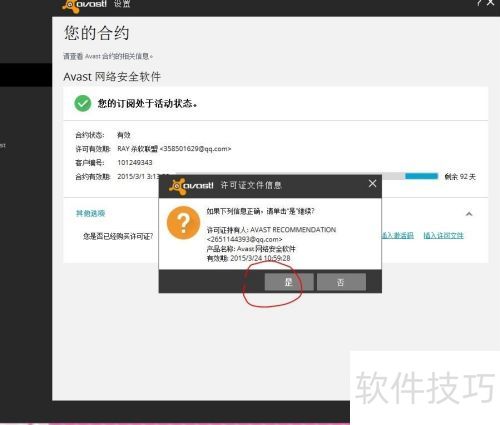Click the highlighted black item in the left sidebar

(x=26, y=75)
